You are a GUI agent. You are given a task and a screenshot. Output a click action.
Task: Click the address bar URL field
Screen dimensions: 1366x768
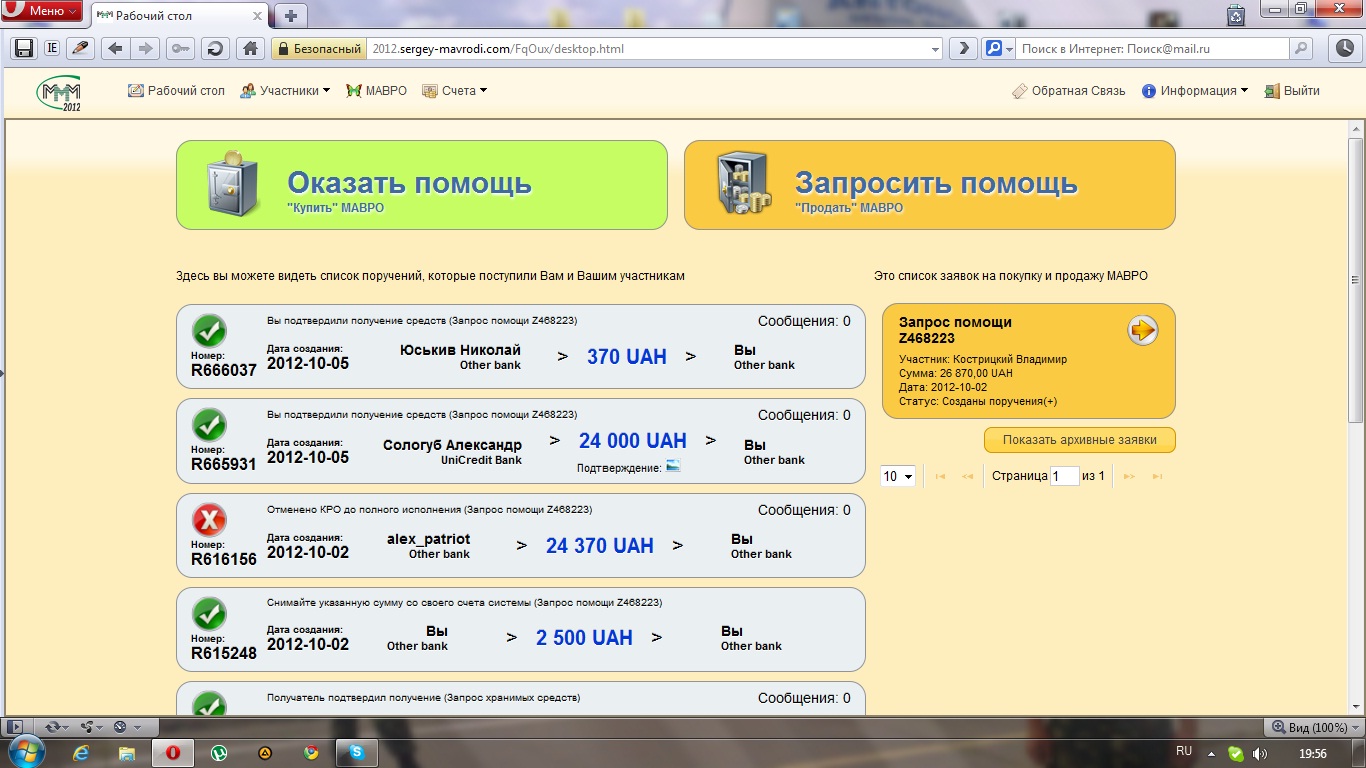(648, 48)
